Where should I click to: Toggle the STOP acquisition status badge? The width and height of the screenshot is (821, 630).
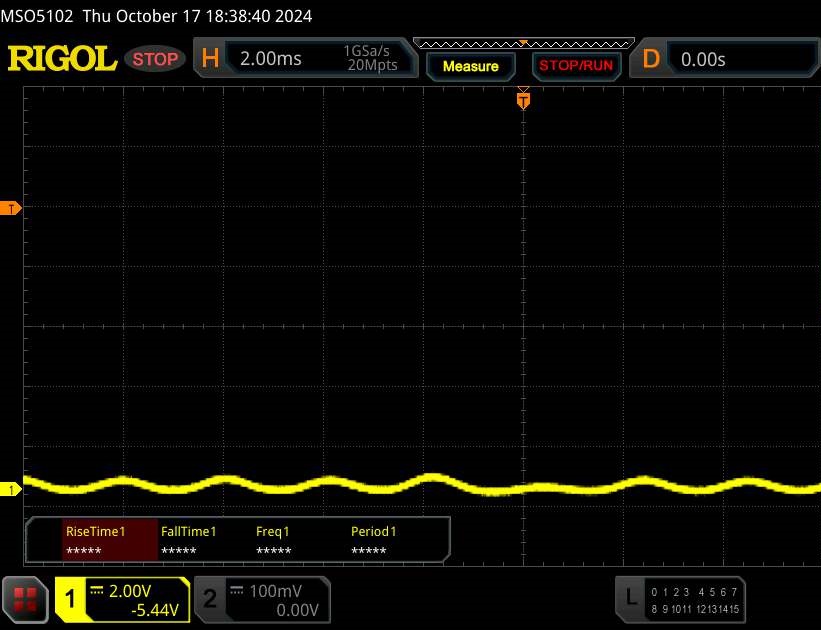[157, 59]
